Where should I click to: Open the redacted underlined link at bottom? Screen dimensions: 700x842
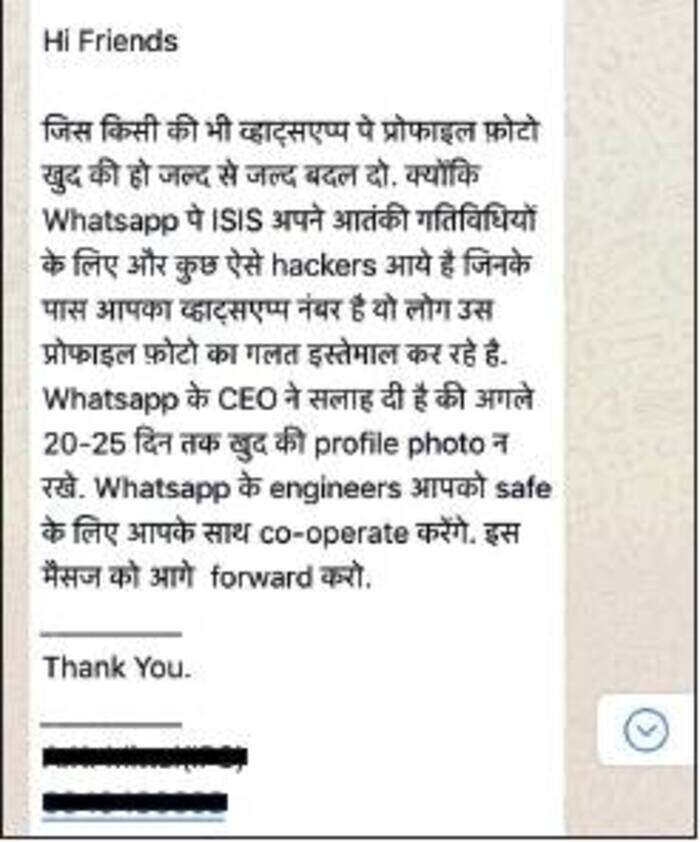(134, 804)
